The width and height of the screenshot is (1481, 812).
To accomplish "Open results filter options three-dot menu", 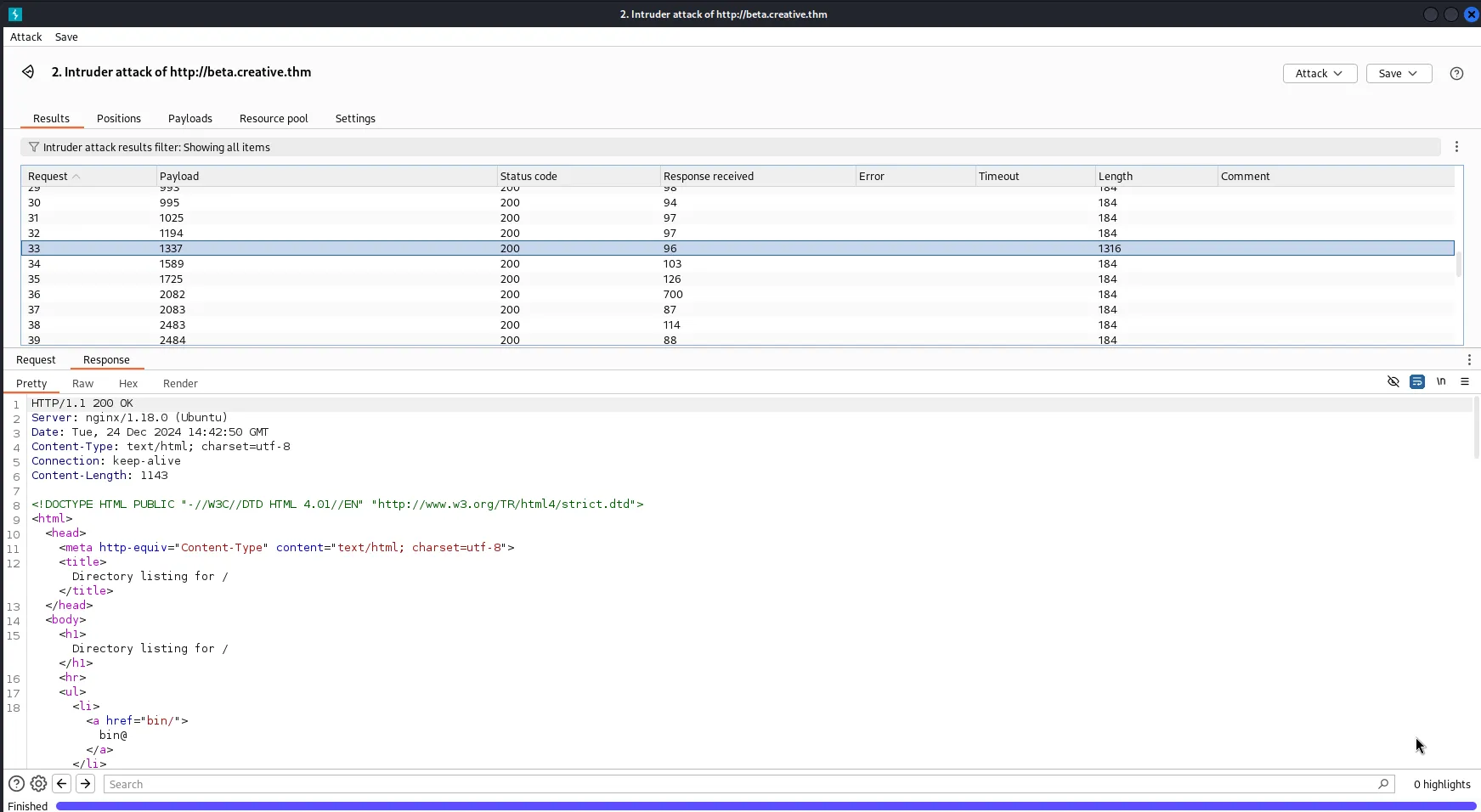I will (1456, 147).
